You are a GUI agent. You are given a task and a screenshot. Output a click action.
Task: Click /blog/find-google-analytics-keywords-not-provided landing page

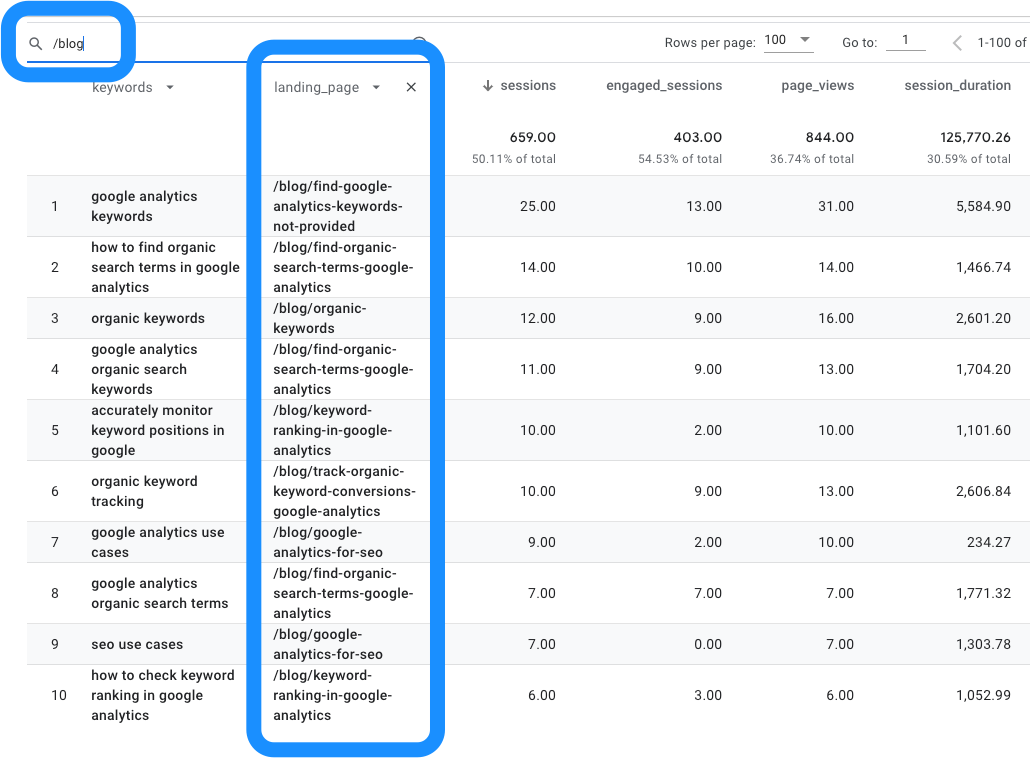point(338,206)
